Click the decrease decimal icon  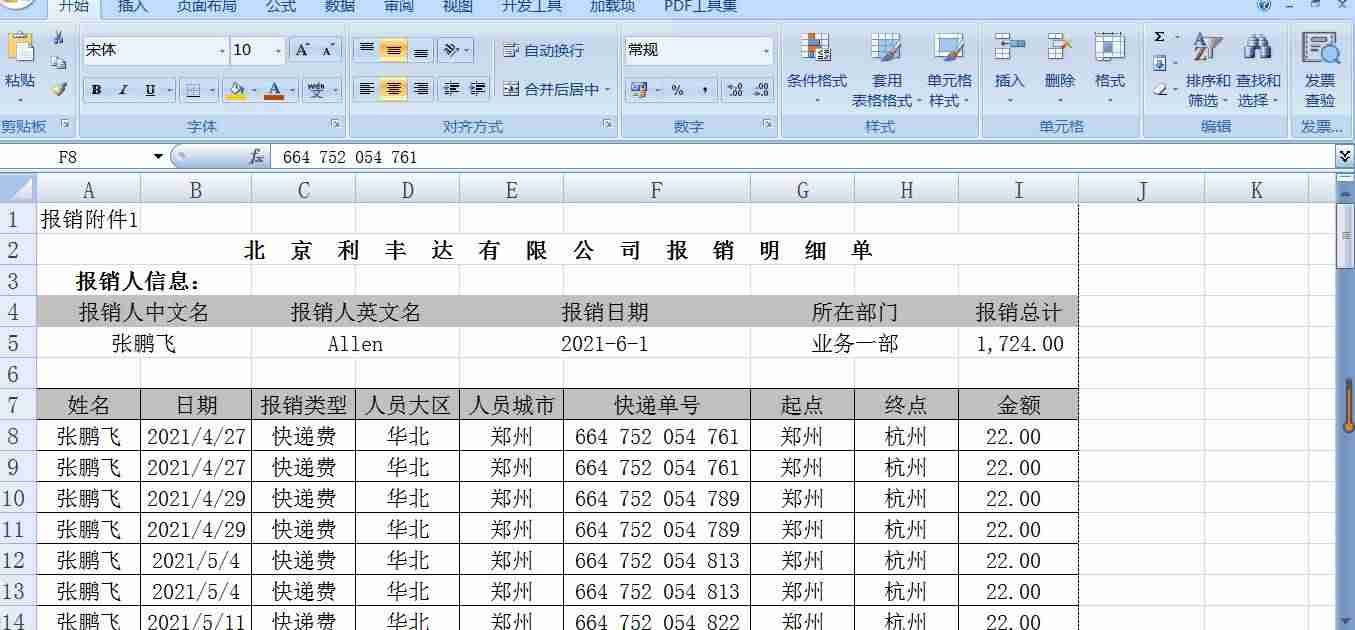coord(762,90)
